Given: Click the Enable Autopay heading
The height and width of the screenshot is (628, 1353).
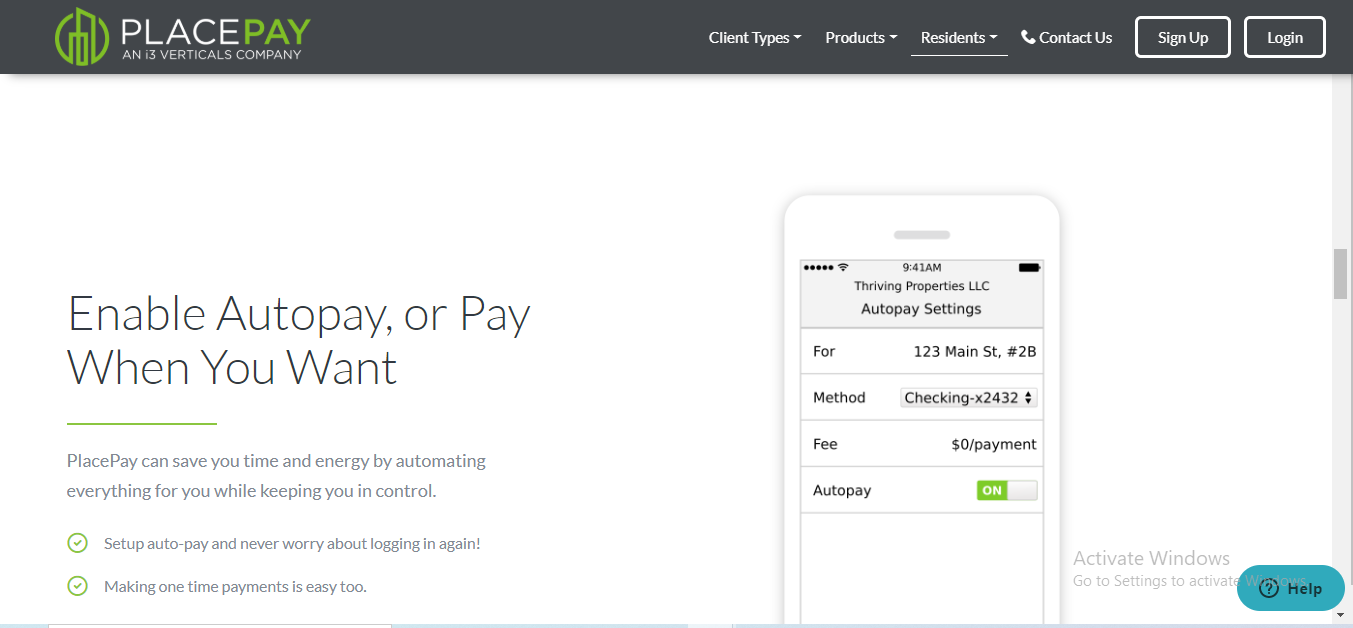Looking at the screenshot, I should (299, 340).
